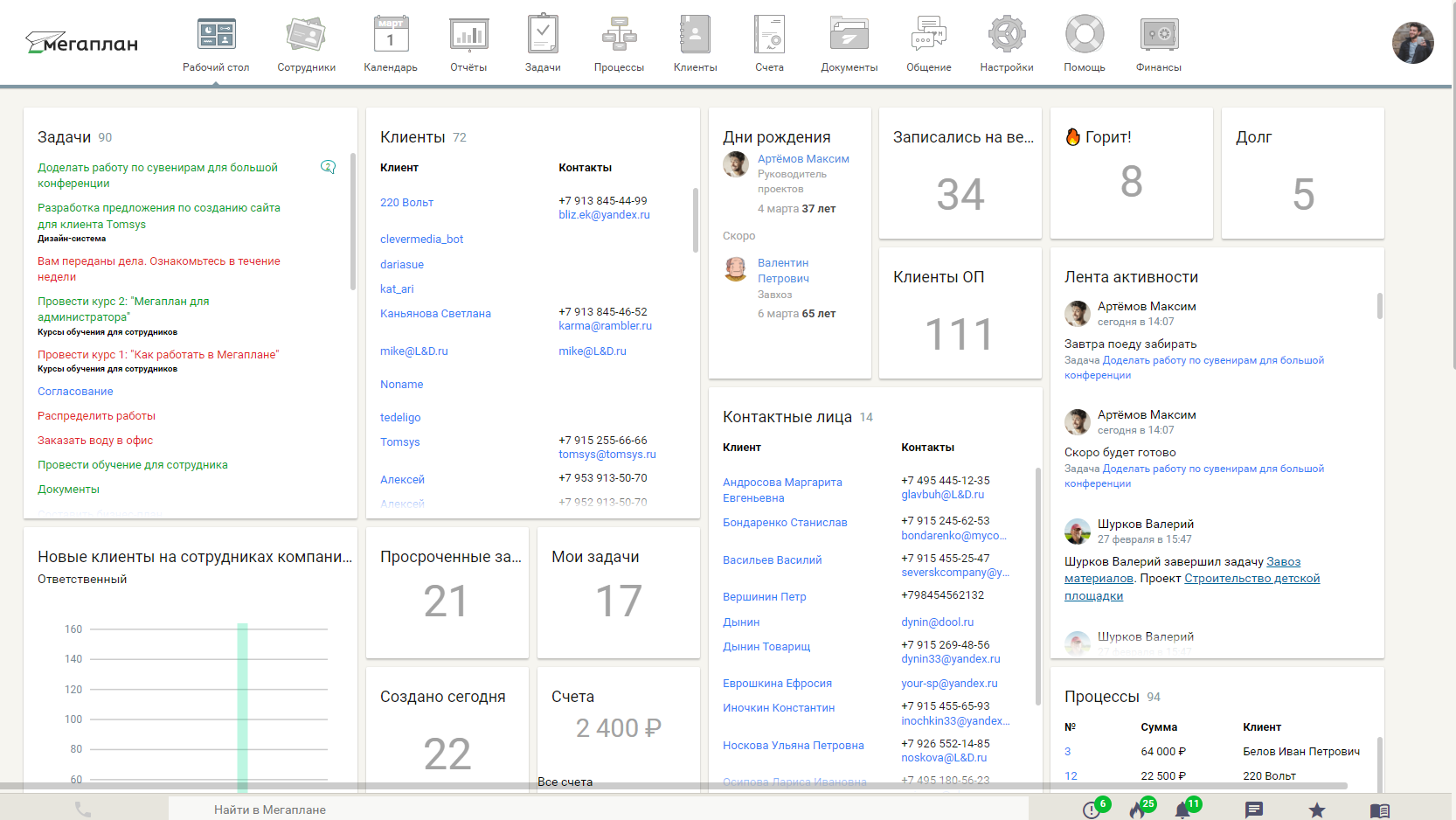Viewport: 1456px width, 820px height.
Task: Open the Финансы safe icon
Action: [x=1159, y=35]
